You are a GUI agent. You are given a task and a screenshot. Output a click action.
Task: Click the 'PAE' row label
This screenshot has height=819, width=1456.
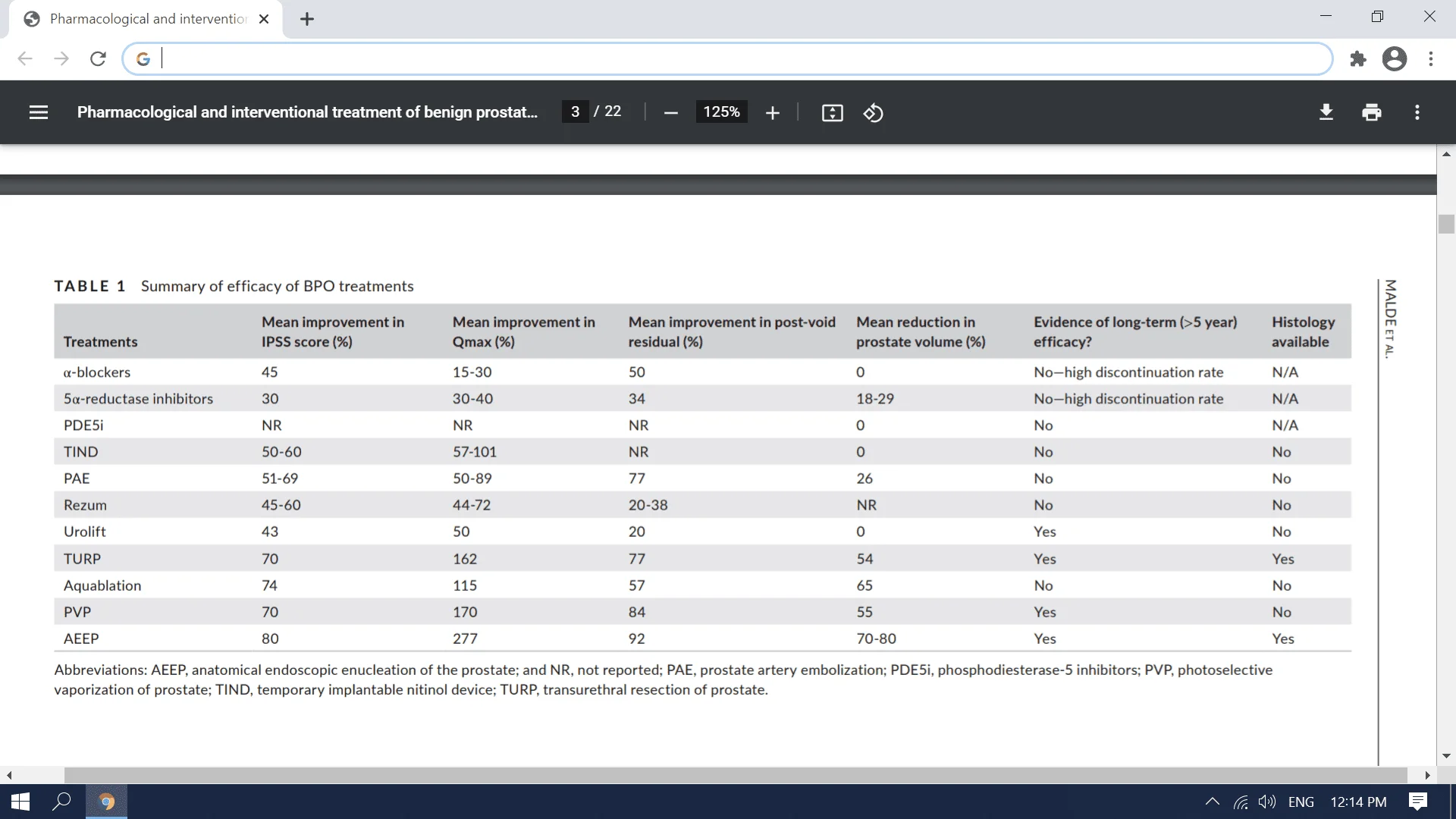click(x=77, y=479)
